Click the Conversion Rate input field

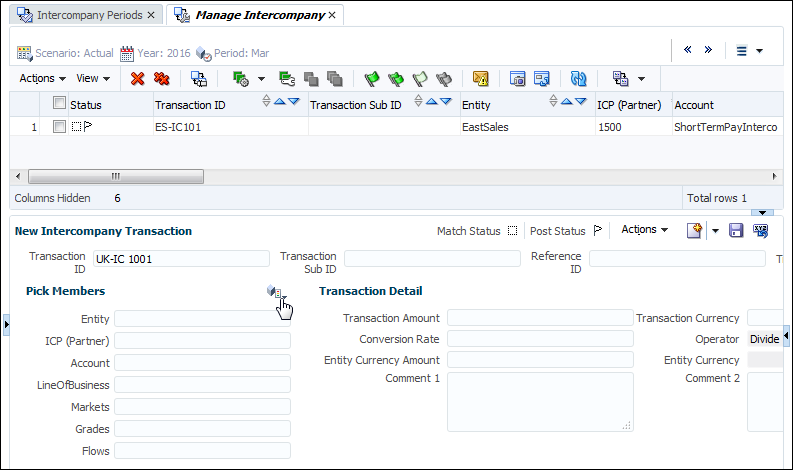point(540,339)
